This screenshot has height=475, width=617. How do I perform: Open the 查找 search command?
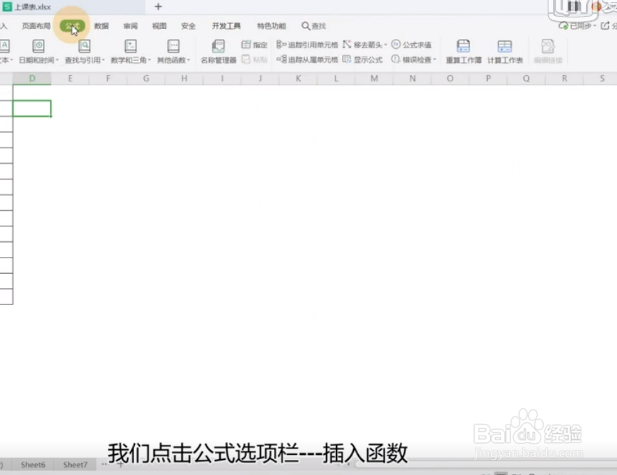(x=314, y=26)
